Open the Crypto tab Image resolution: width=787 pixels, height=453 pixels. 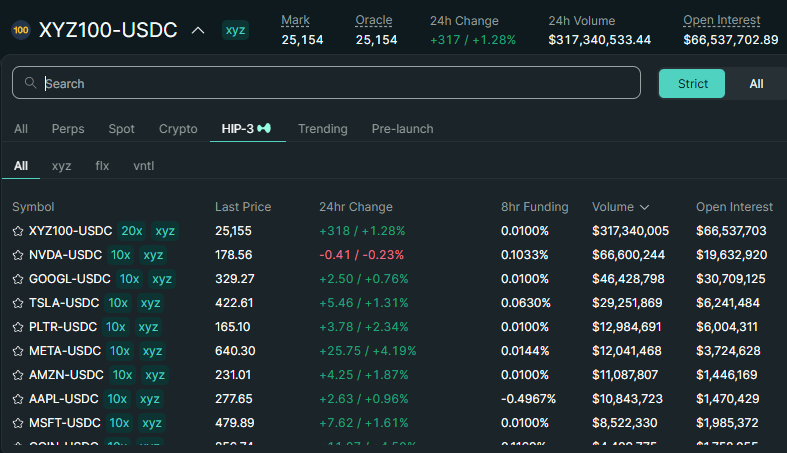178,129
